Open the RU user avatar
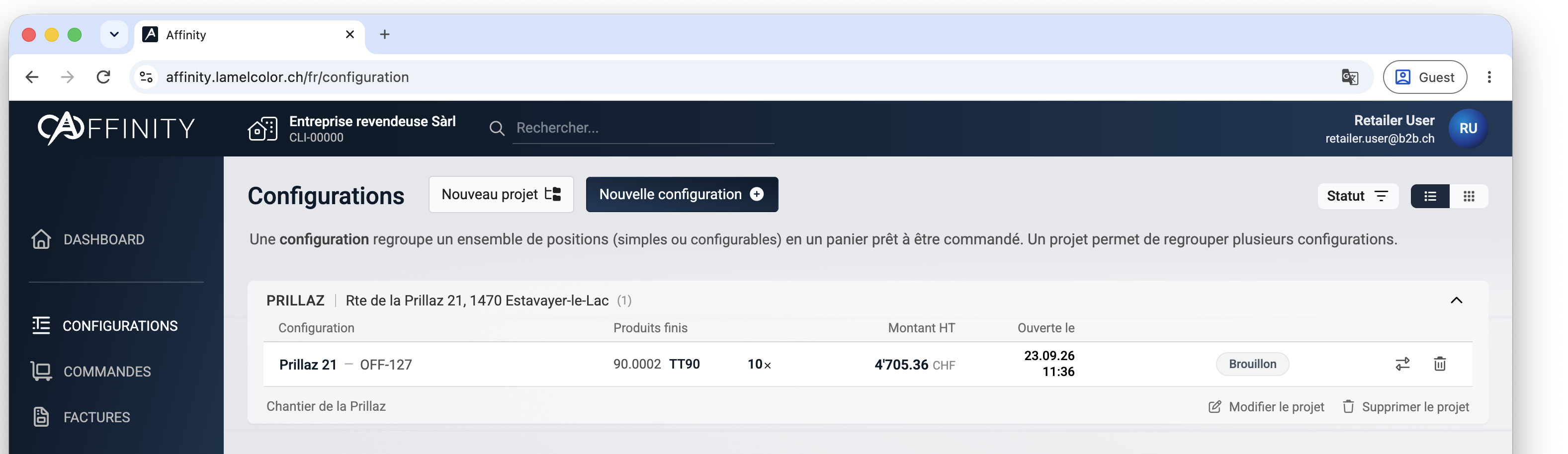Viewport: 1568px width, 454px height. click(x=1468, y=128)
